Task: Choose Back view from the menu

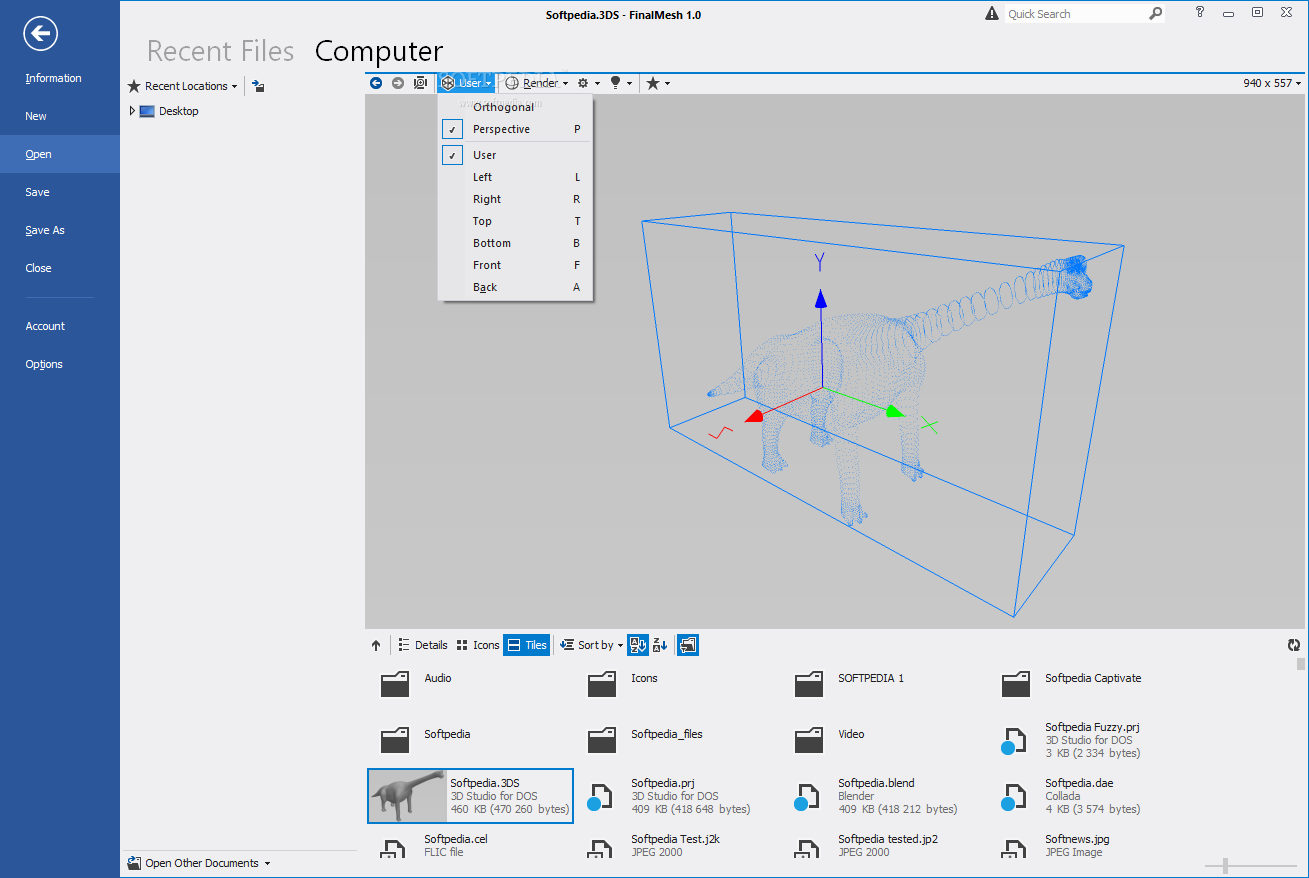Action: click(516, 287)
